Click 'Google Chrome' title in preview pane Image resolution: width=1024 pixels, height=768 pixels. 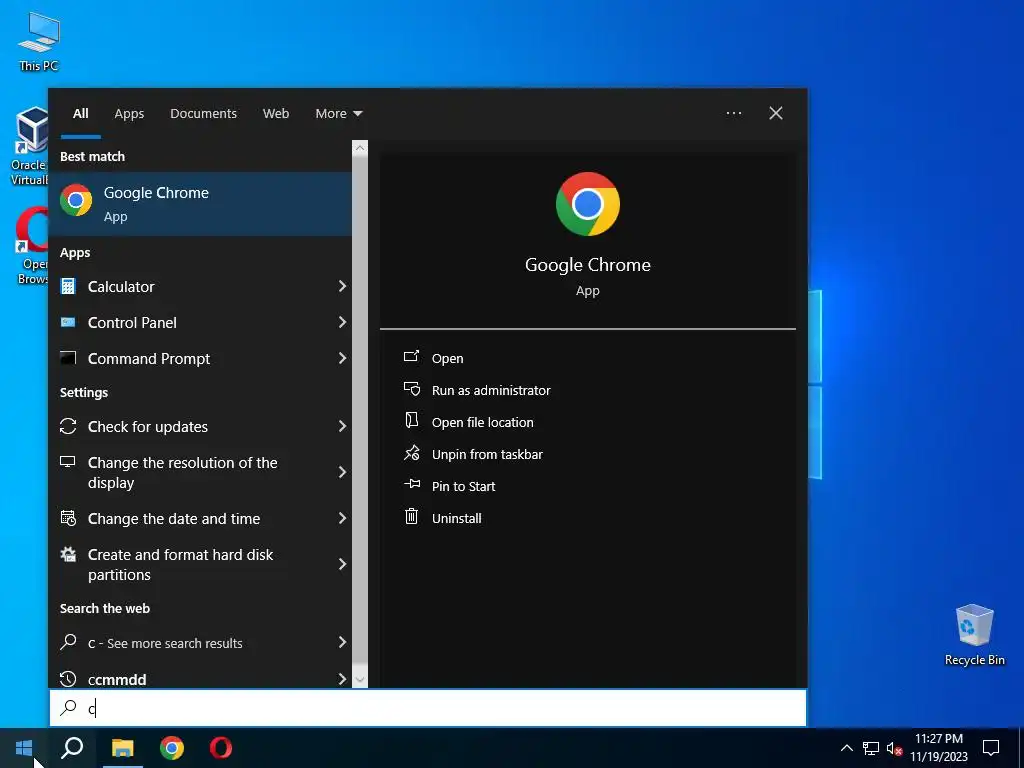click(x=588, y=264)
